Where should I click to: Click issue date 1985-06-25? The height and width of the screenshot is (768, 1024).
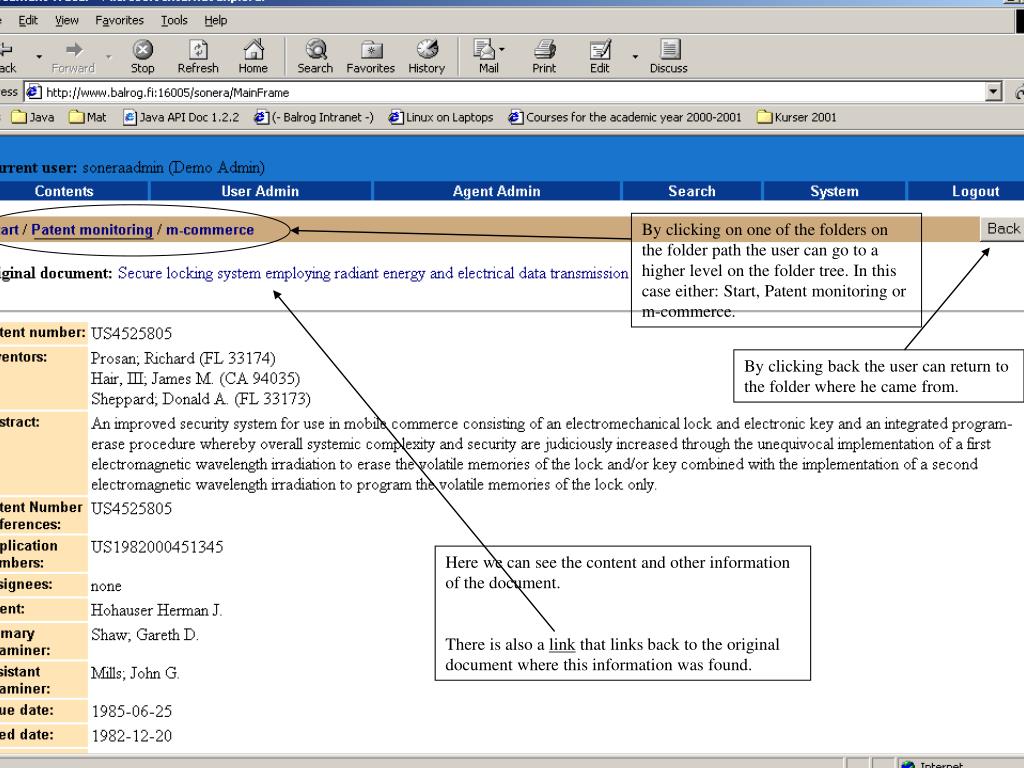point(131,711)
